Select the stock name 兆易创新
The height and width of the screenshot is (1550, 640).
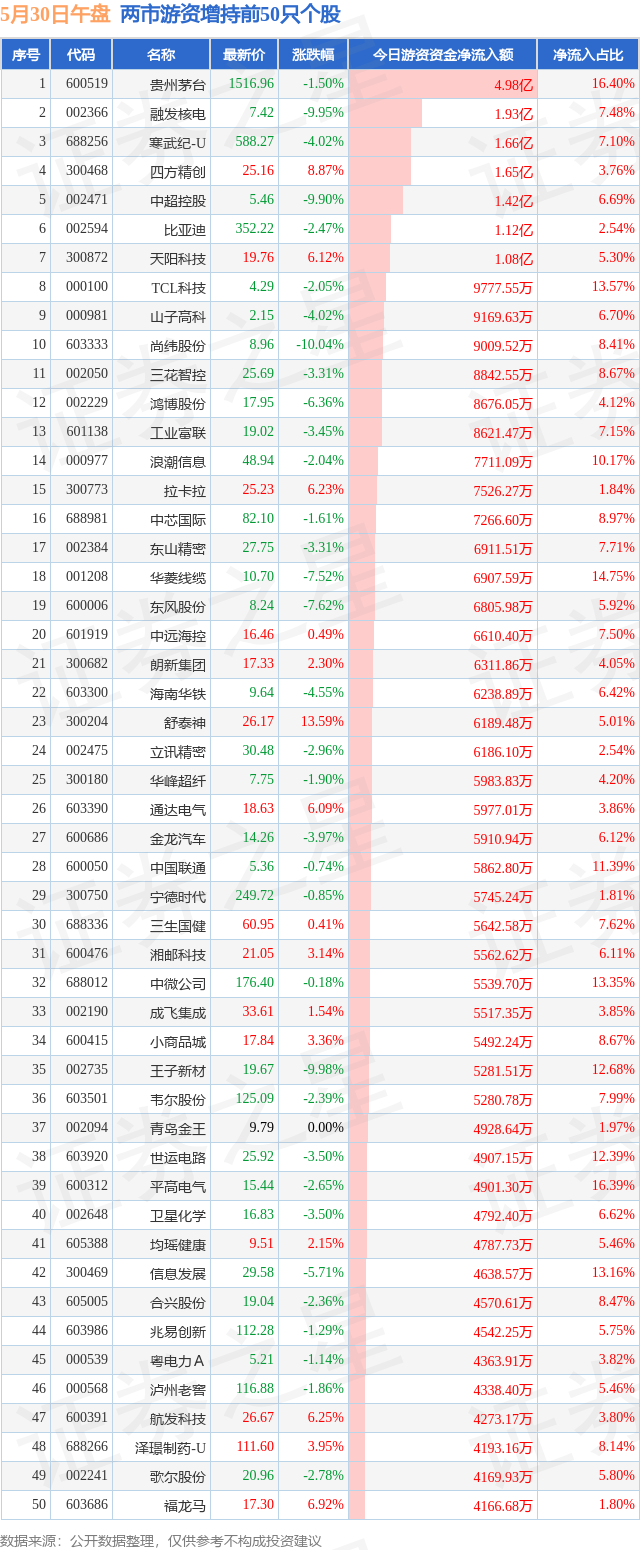(178, 1332)
